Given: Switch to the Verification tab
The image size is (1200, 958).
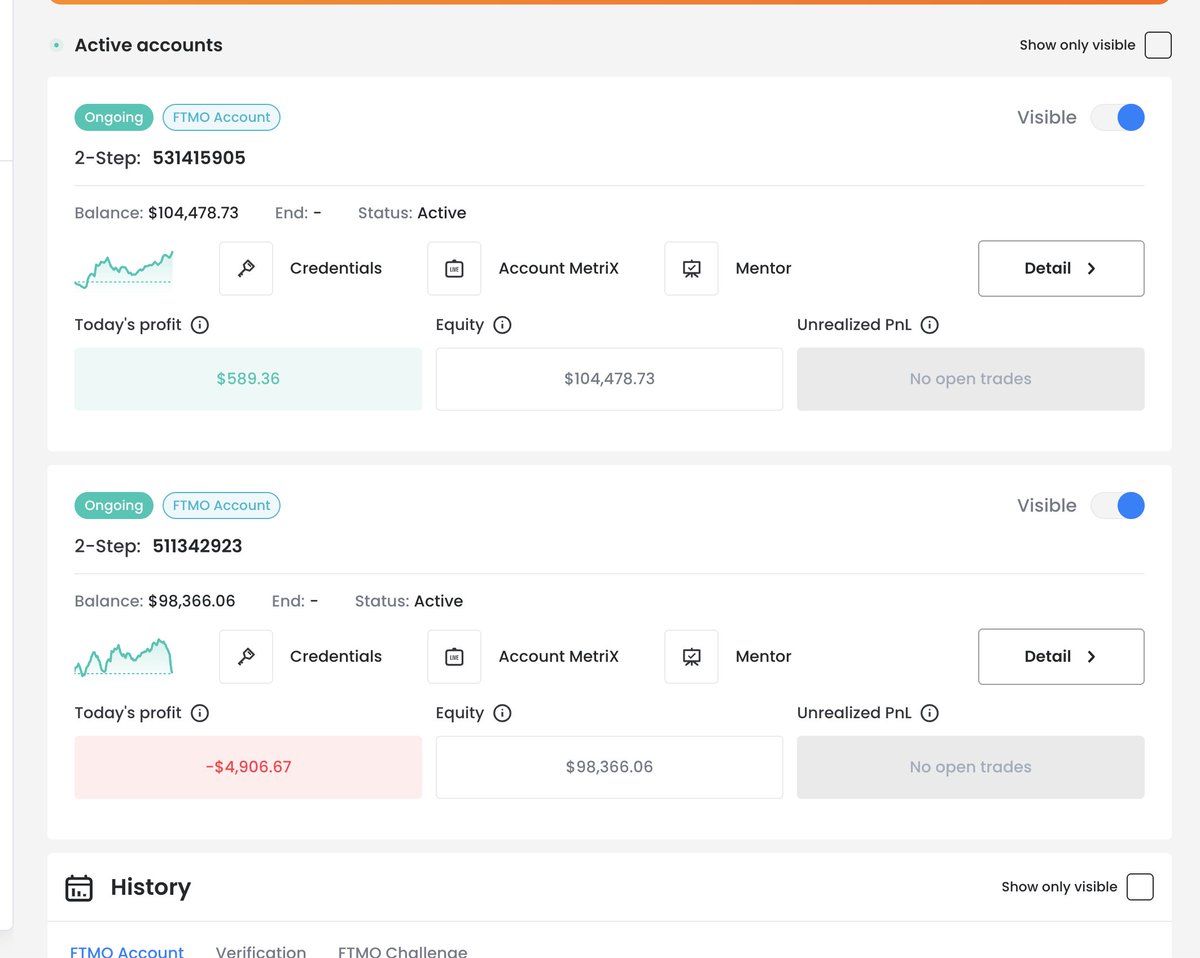Looking at the screenshot, I should 261,951.
